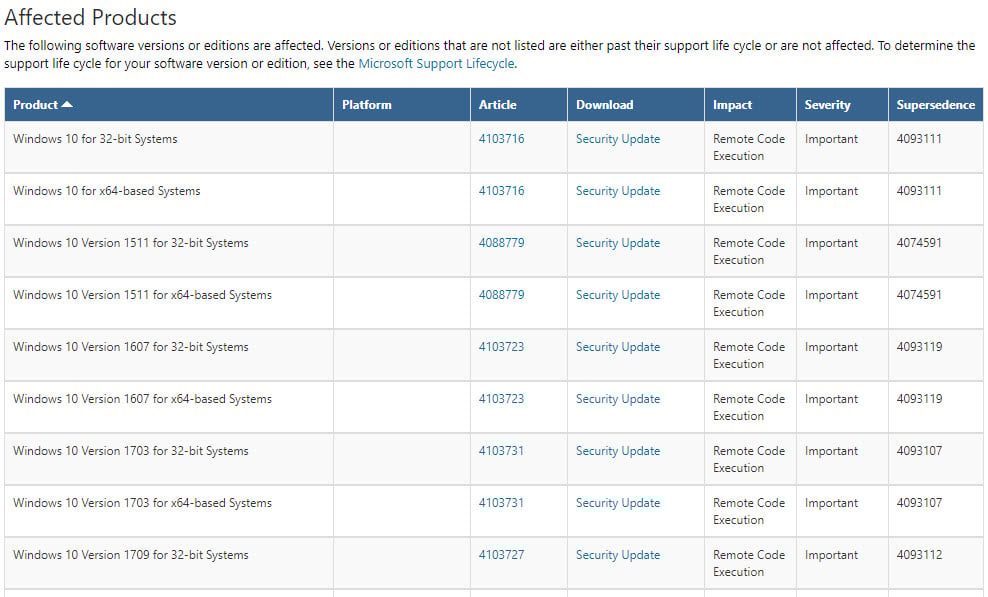The height and width of the screenshot is (597, 988).
Task: Download Security Update for Version 1607 32-bit
Action: pyautogui.click(x=618, y=347)
